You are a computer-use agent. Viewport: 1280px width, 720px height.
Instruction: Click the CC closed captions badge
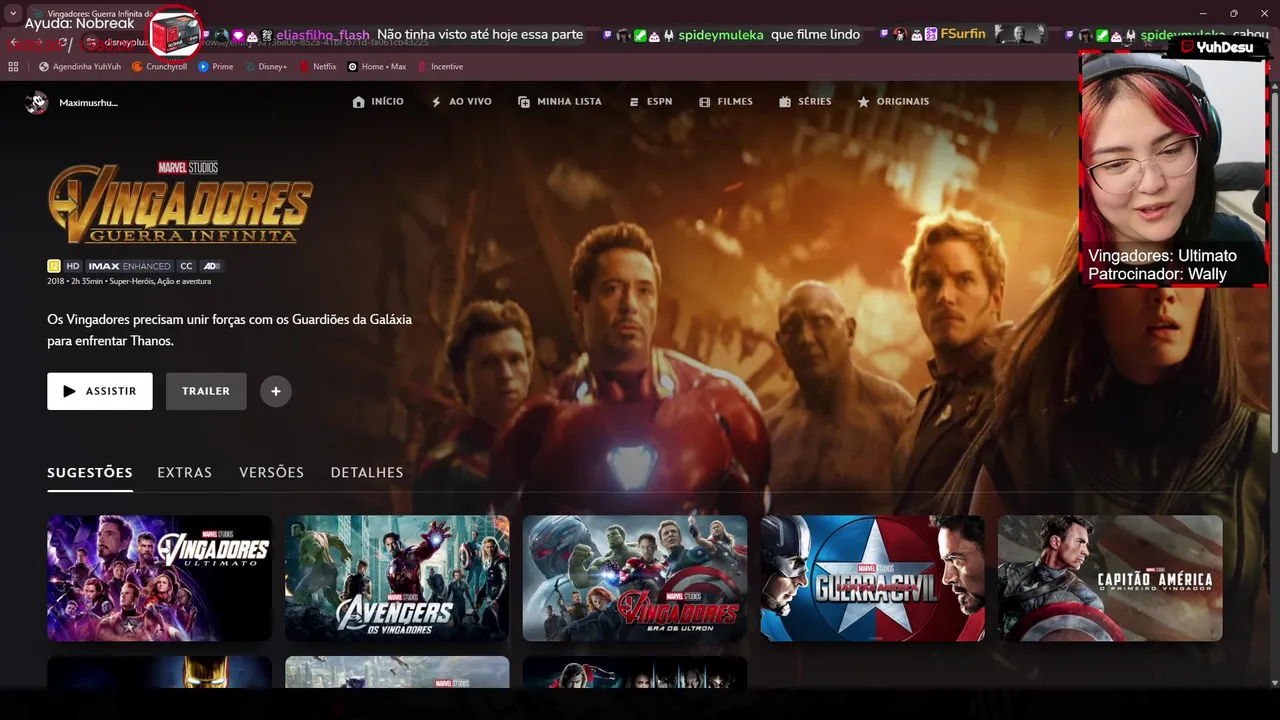click(186, 266)
